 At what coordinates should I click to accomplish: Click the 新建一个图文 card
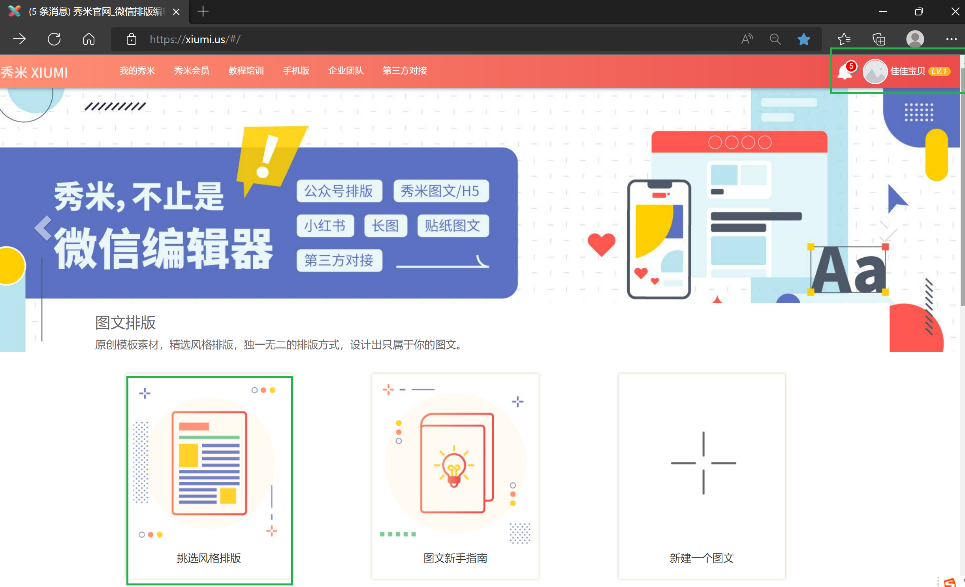(x=701, y=478)
